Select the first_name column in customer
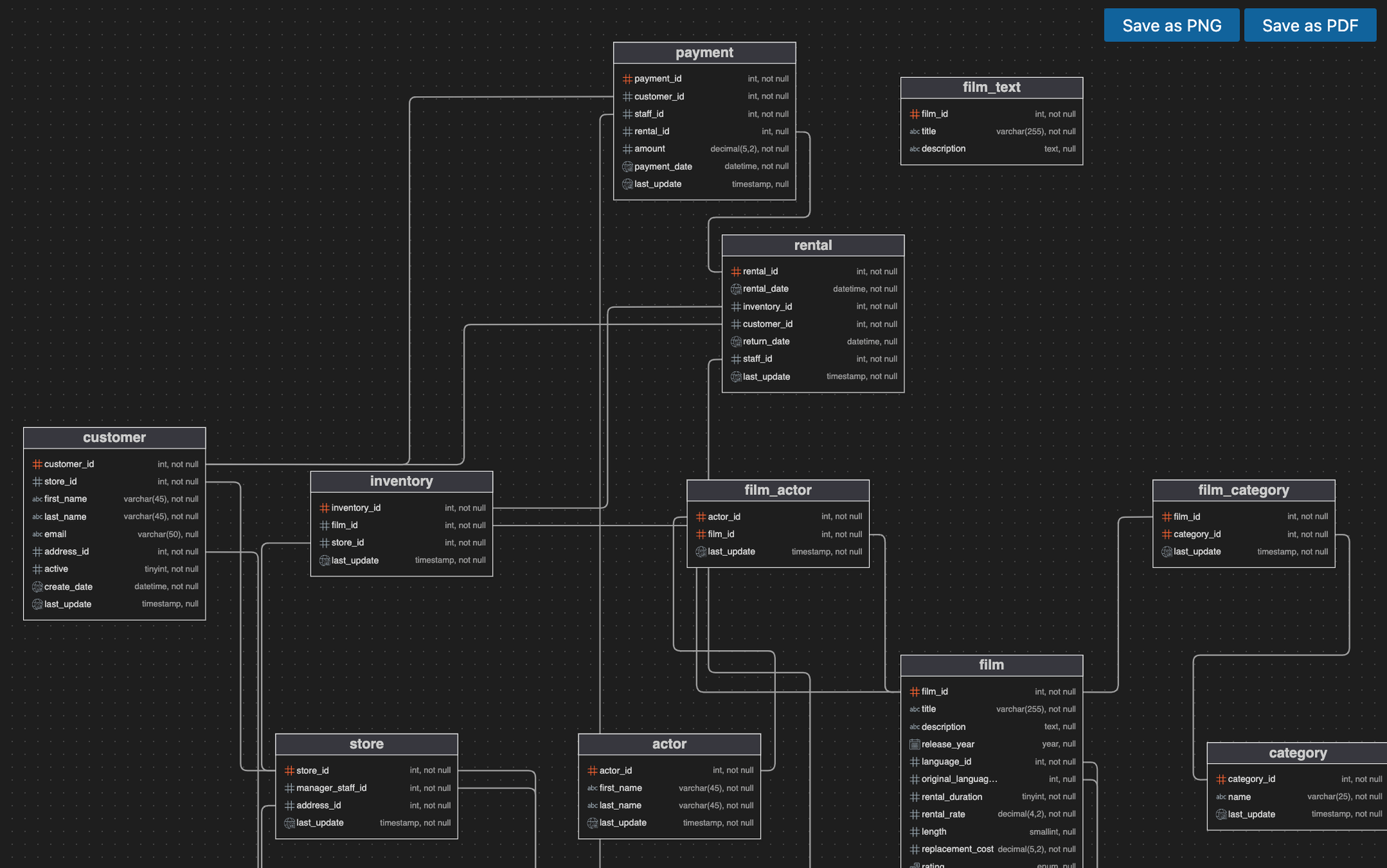 (114, 499)
